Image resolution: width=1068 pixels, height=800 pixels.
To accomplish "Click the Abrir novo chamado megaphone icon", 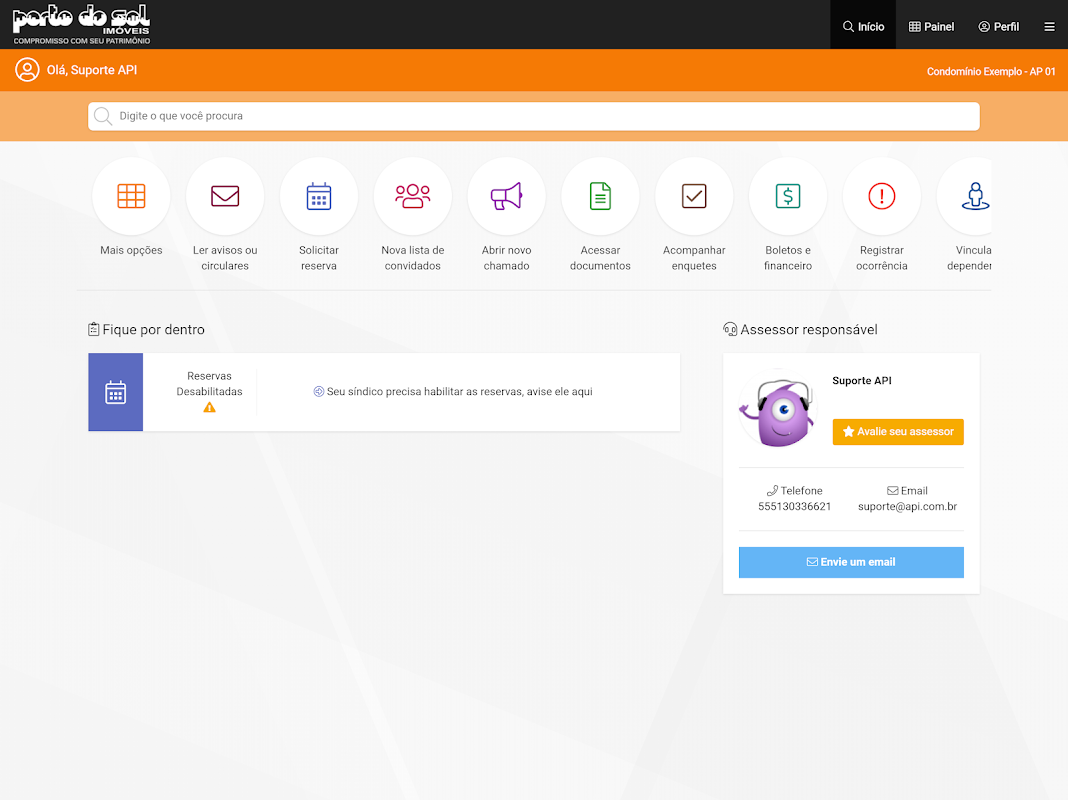I will coord(506,196).
